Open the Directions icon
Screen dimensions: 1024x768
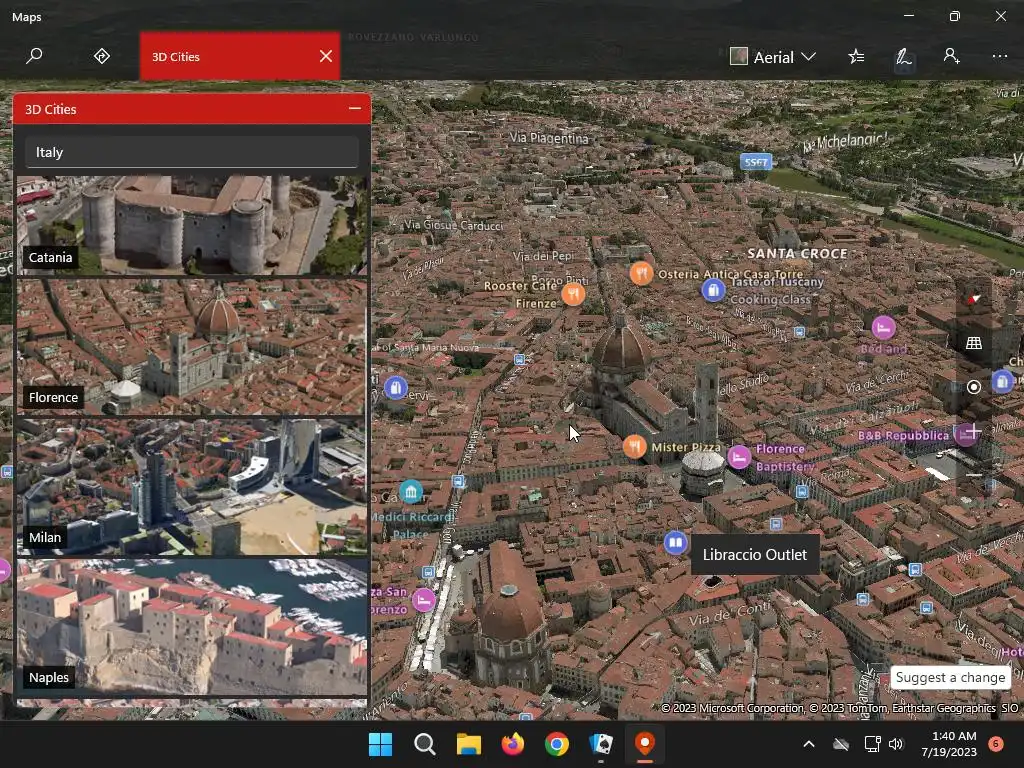click(102, 56)
